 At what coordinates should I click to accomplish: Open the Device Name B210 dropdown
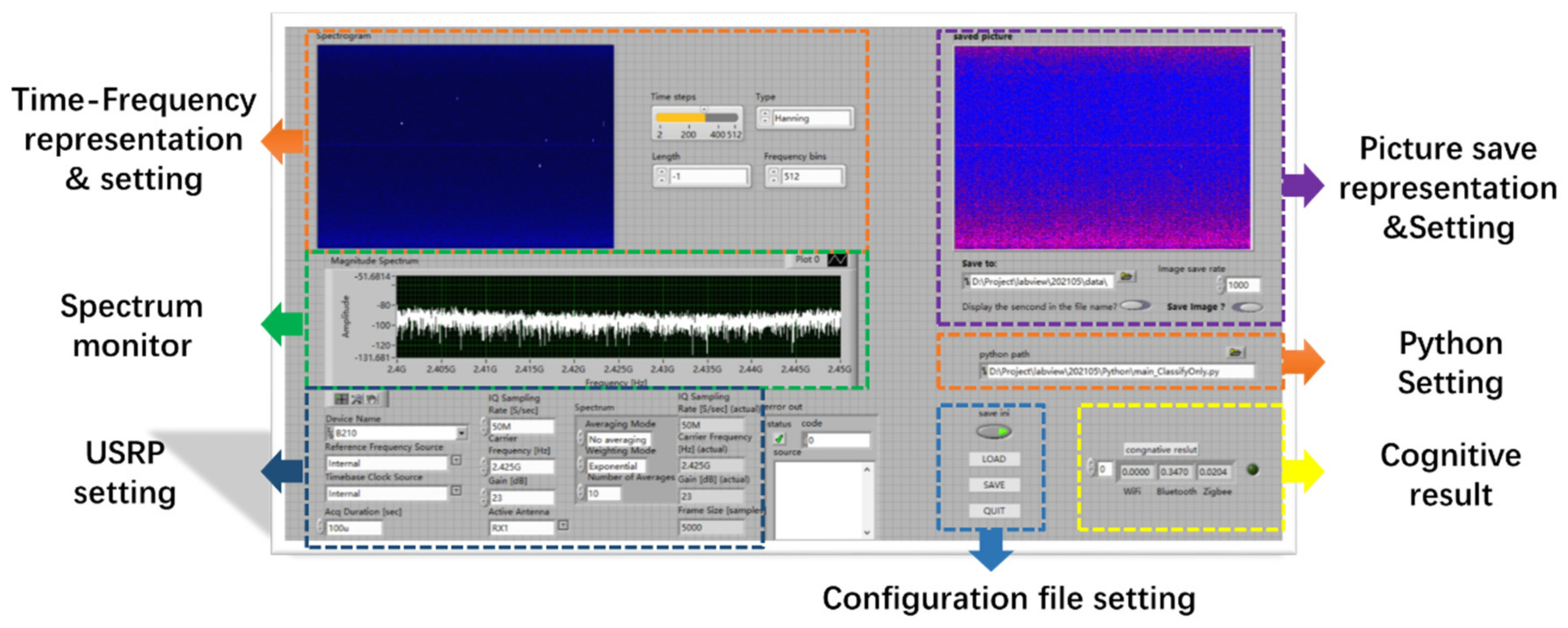click(462, 433)
